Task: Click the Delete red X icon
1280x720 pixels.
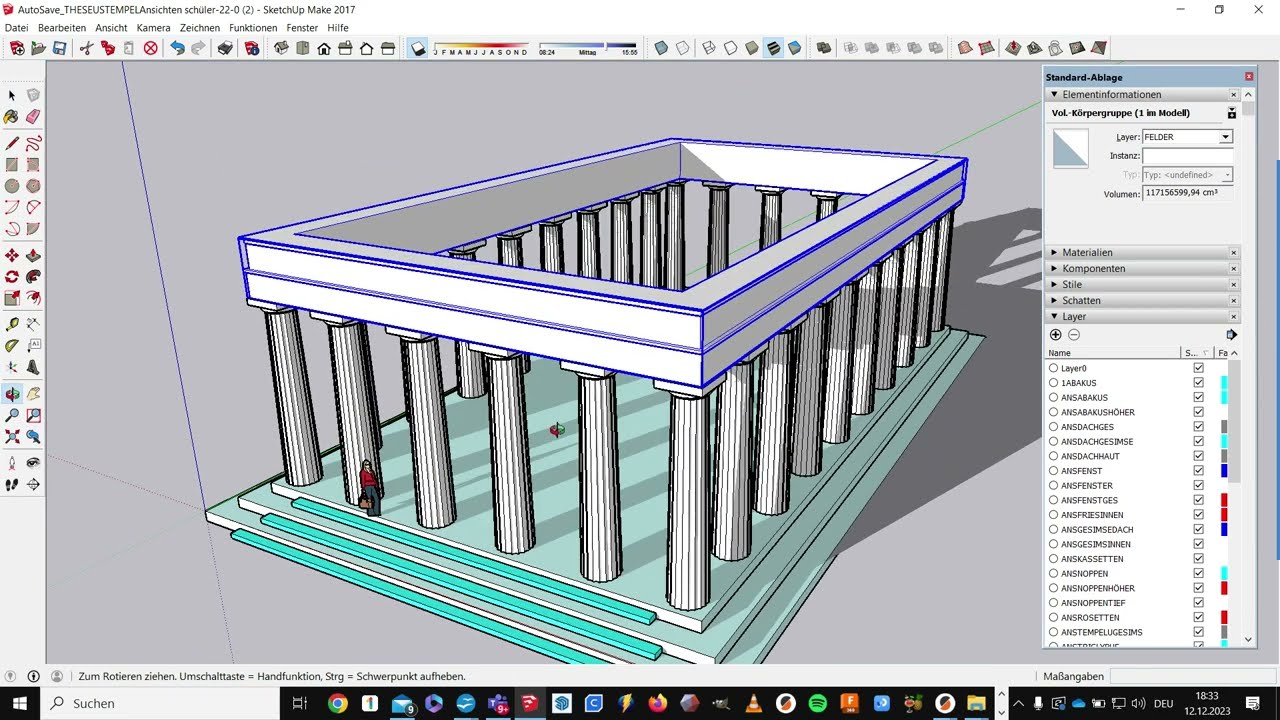Action: pos(151,48)
